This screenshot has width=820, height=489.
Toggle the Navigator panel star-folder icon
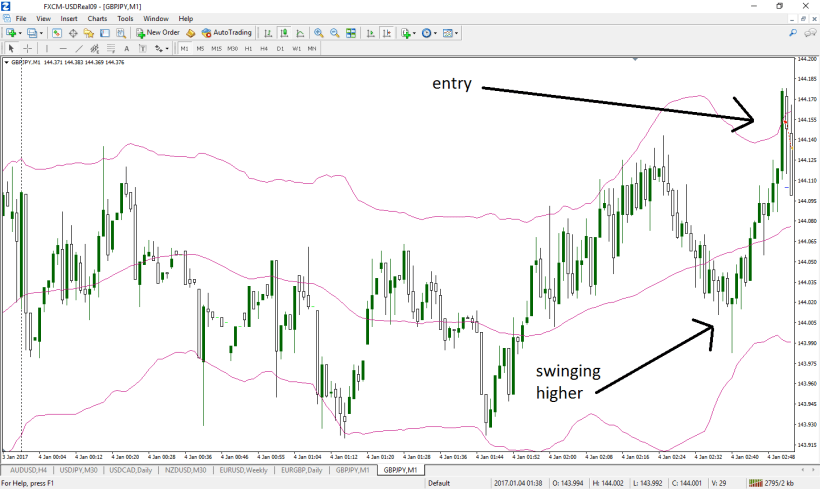[x=88, y=33]
